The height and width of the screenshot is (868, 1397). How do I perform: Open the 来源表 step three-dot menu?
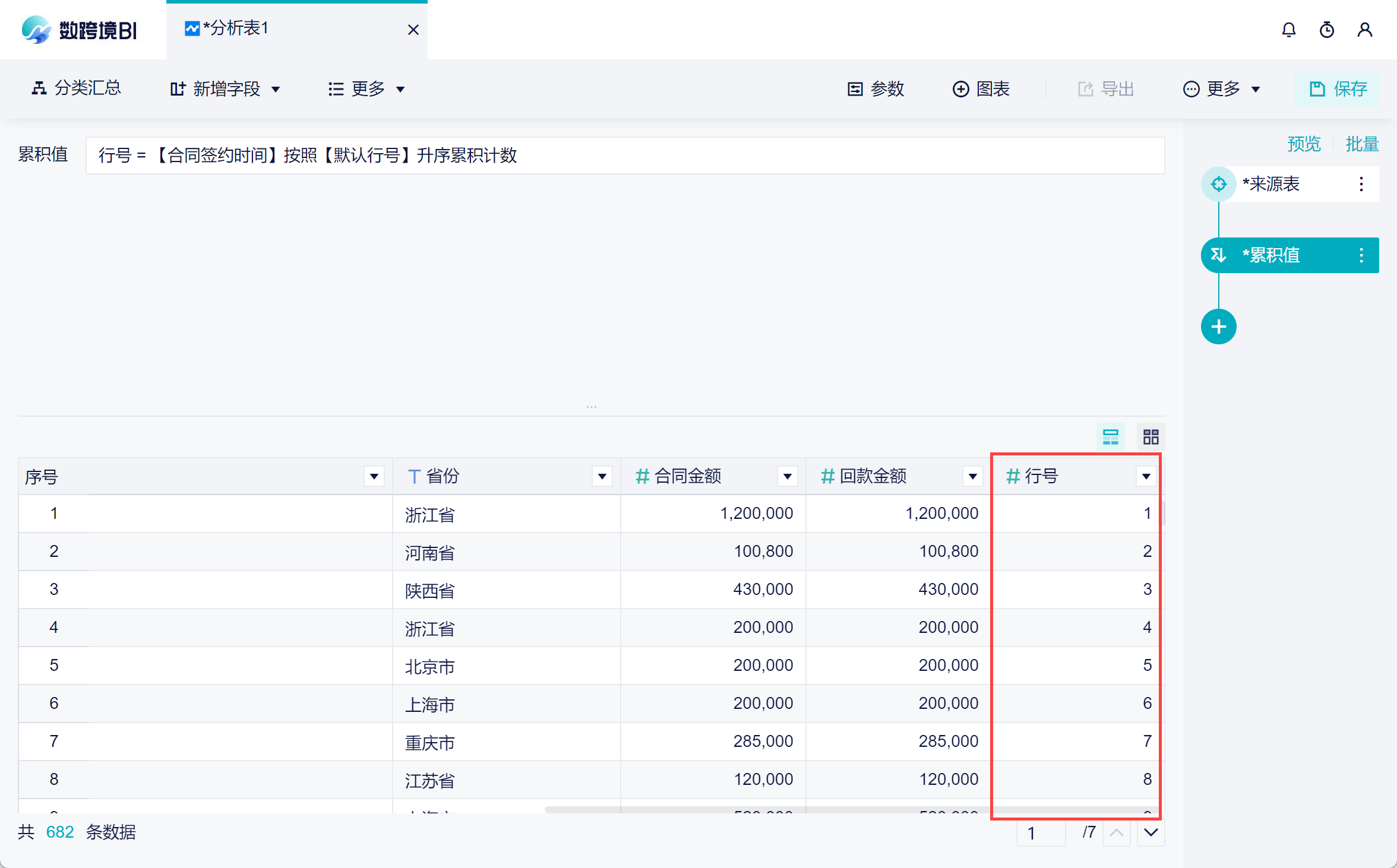click(x=1361, y=184)
